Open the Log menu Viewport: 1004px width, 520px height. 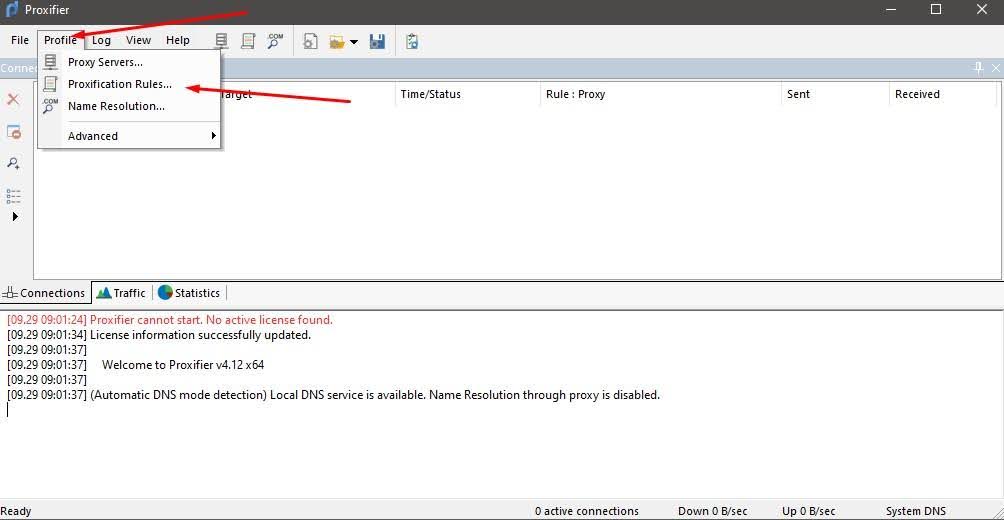click(101, 40)
